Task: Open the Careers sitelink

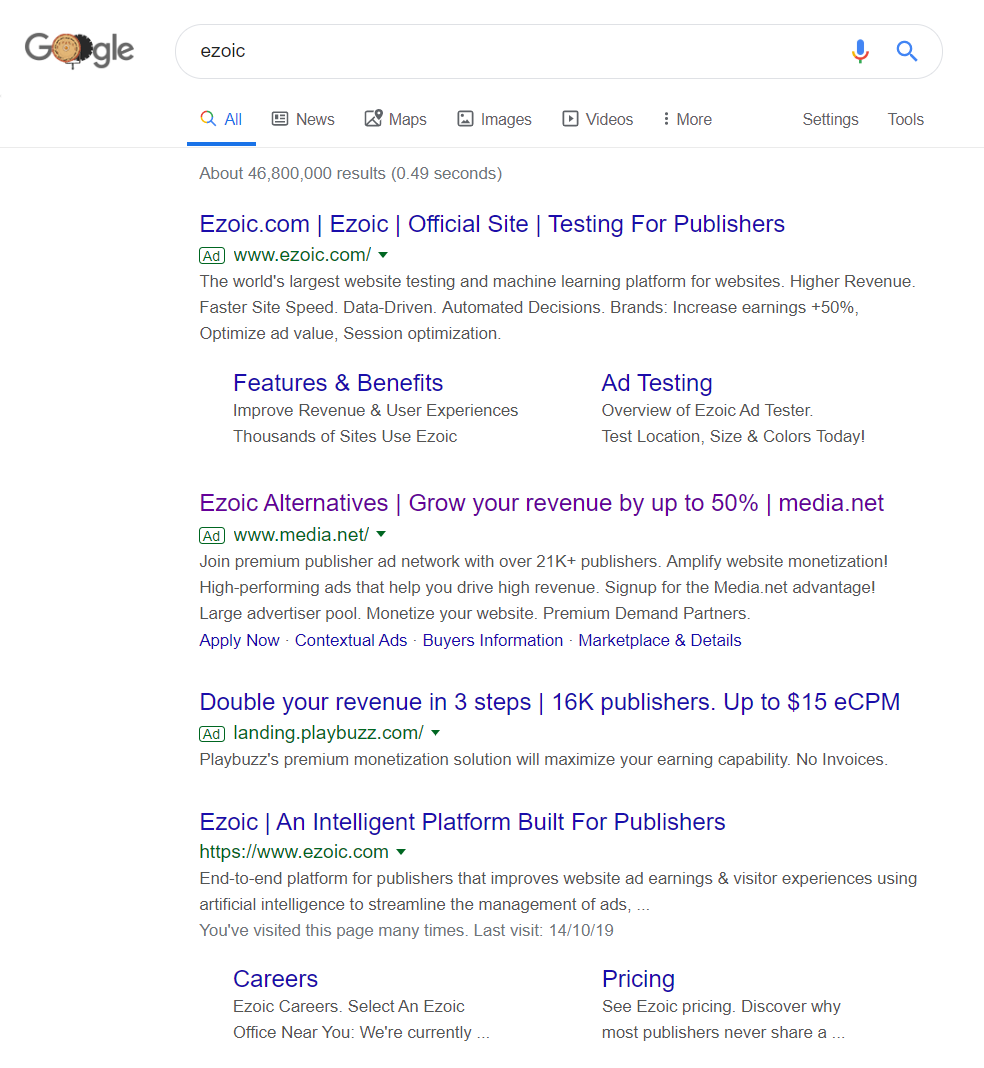Action: 275,979
